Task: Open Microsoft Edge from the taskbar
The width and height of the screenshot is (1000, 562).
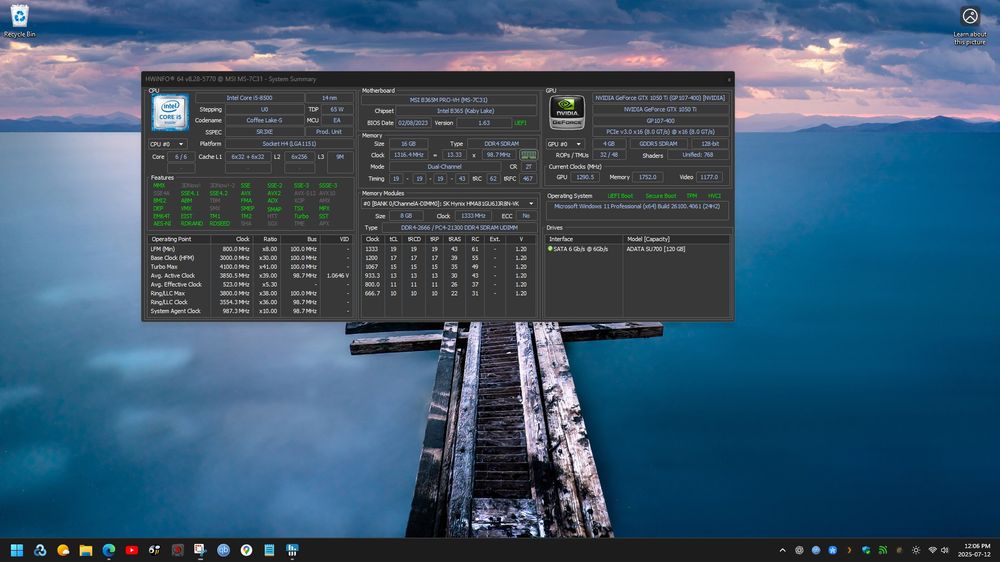Action: click(108, 550)
